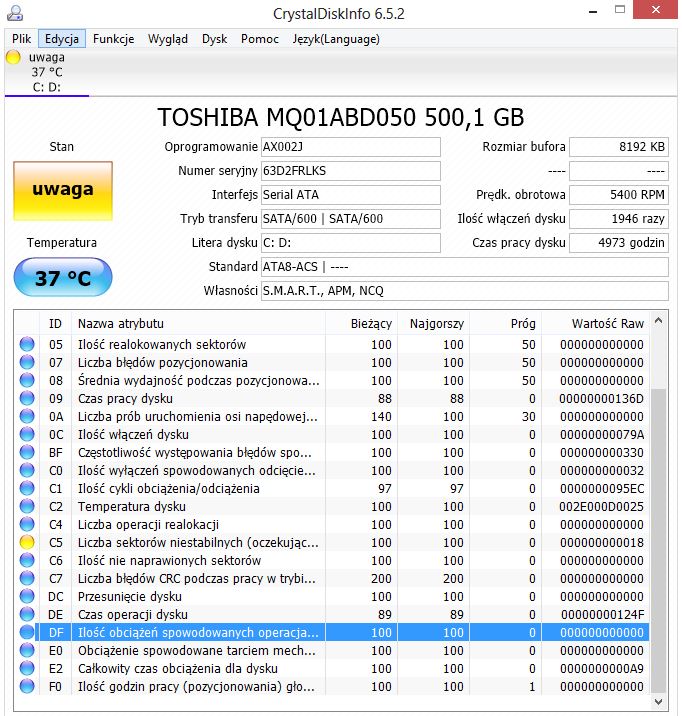The image size is (682, 716).
Task: Click blue status orb of row DE
Action: (27, 614)
